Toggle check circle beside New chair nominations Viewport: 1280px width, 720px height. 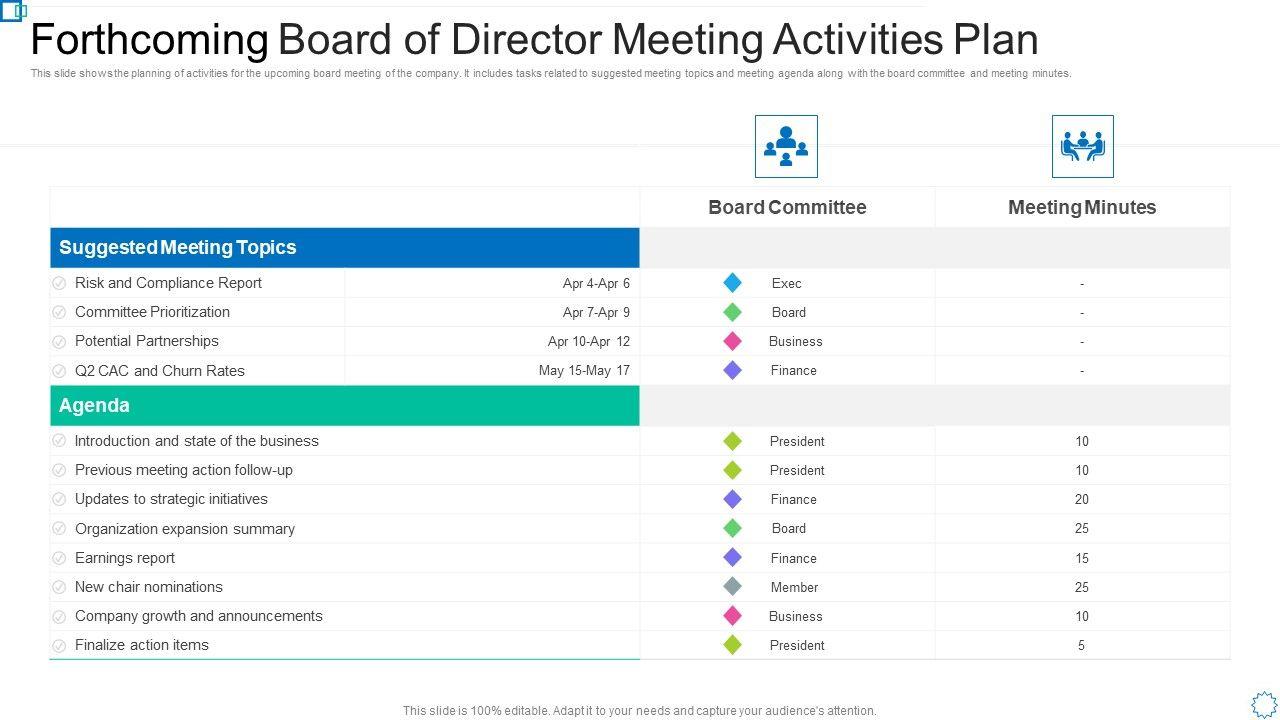coord(59,588)
